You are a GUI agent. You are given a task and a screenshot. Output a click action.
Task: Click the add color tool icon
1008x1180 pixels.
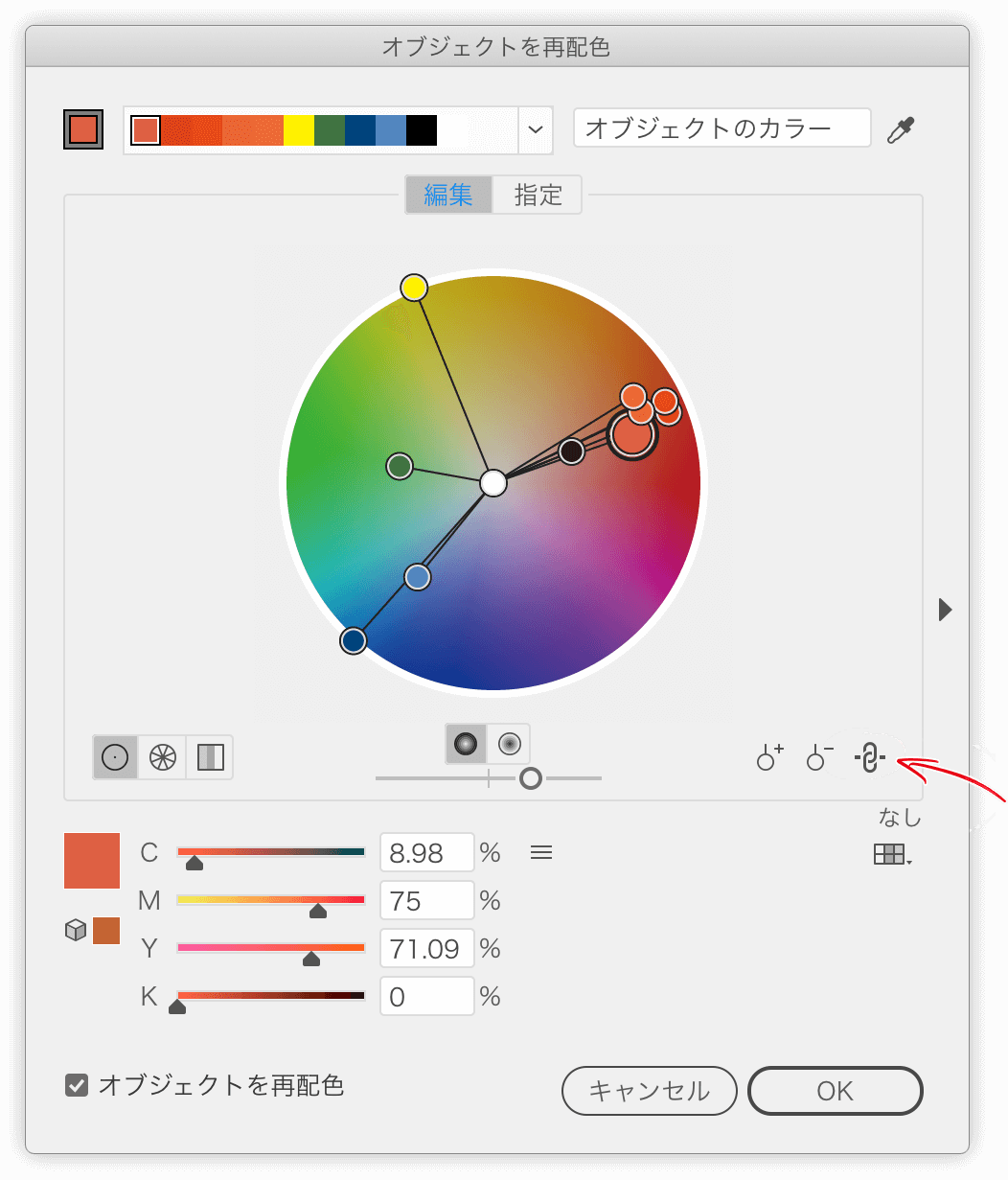click(769, 758)
